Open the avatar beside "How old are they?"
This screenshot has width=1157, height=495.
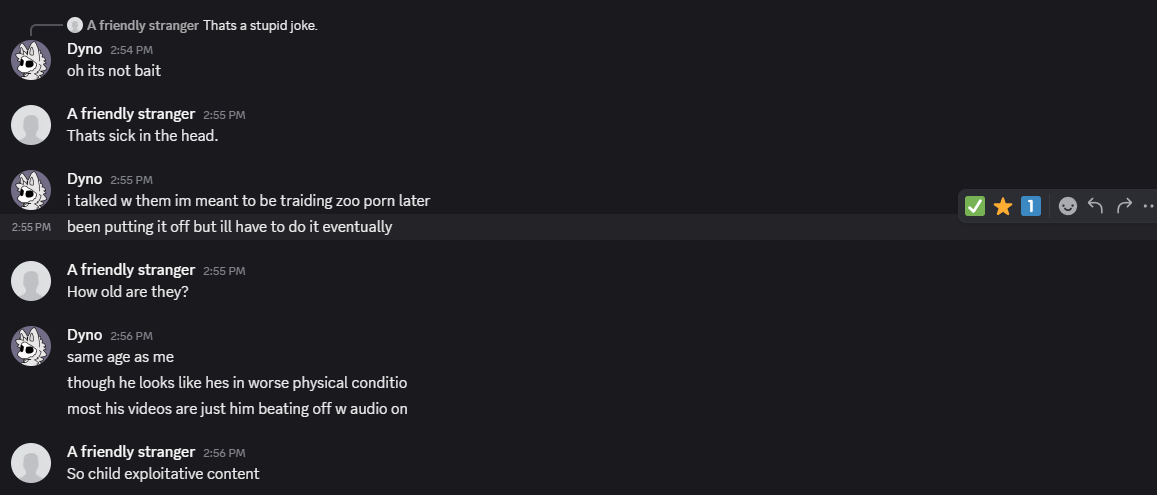tap(31, 281)
